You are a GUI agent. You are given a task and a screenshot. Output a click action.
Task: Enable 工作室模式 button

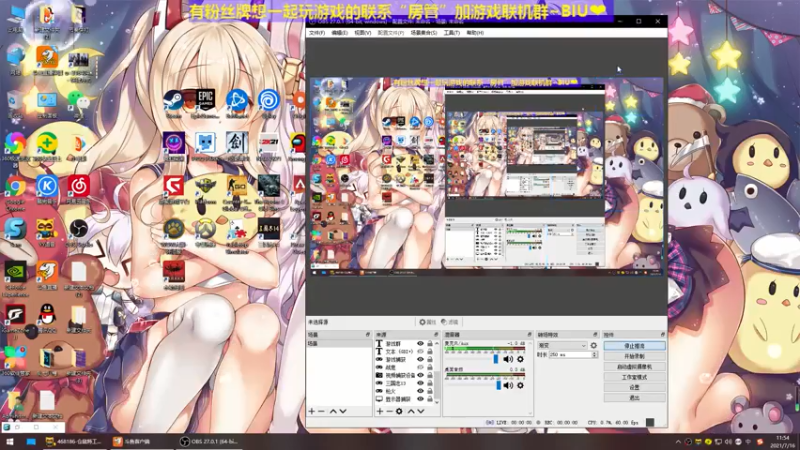[635, 377]
